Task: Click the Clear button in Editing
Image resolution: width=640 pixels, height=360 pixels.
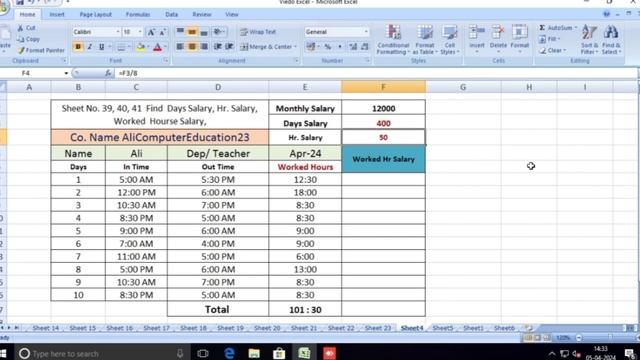Action: click(x=552, y=51)
